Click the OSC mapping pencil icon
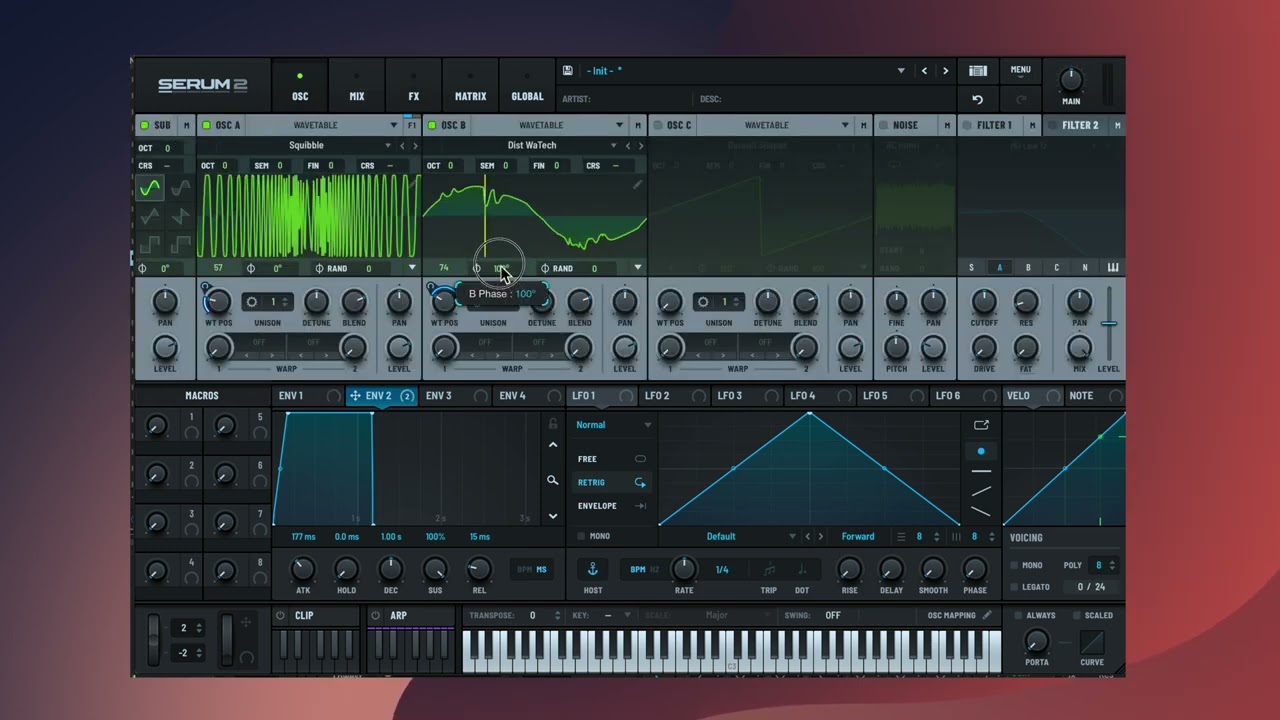This screenshot has width=1280, height=720. pyautogui.click(x=987, y=615)
